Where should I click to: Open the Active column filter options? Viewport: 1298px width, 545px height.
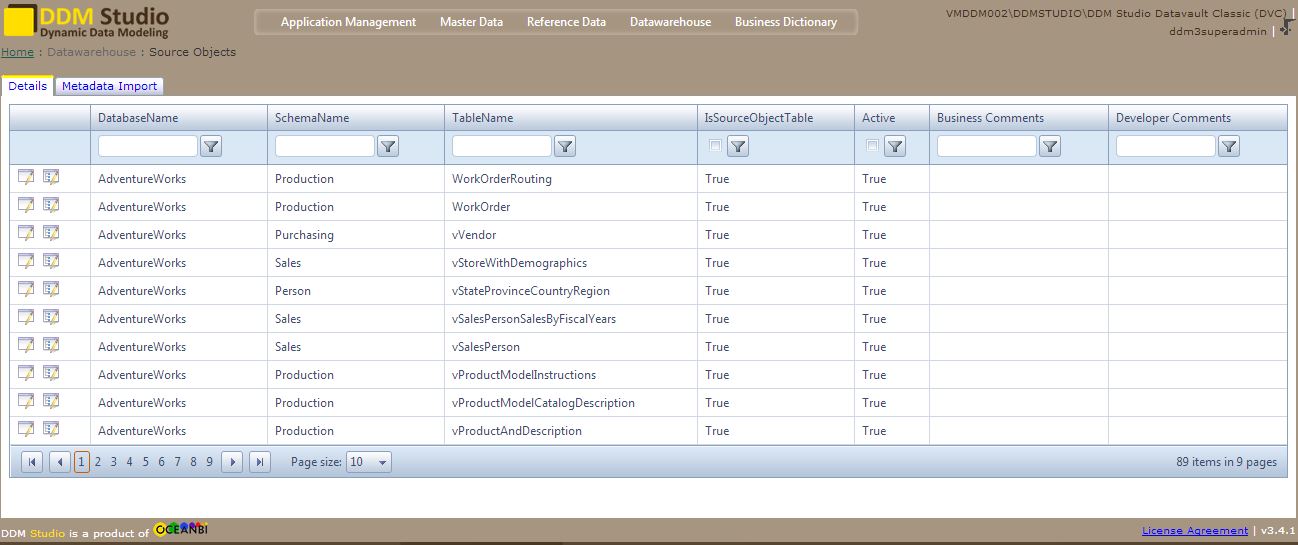(895, 147)
